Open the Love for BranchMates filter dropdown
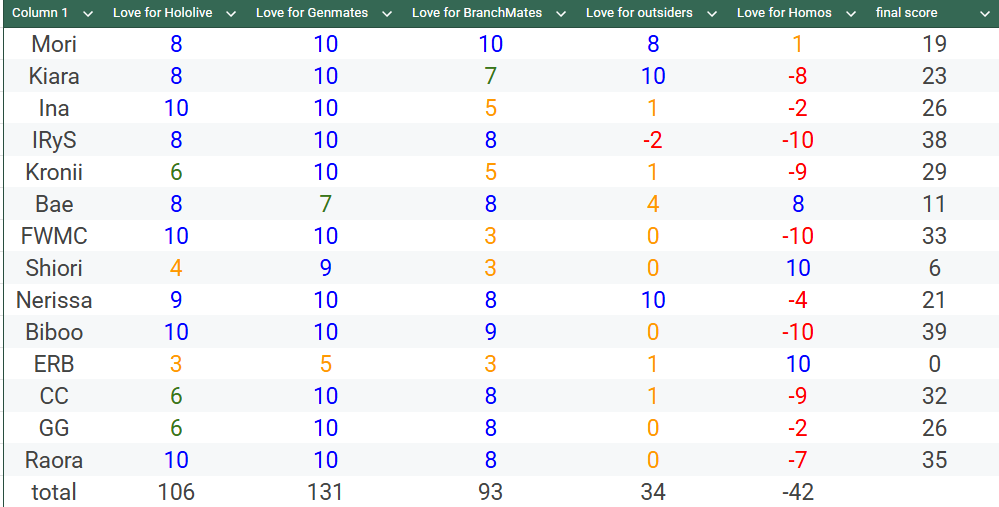Screen dimensions: 999x507 click(x=561, y=13)
